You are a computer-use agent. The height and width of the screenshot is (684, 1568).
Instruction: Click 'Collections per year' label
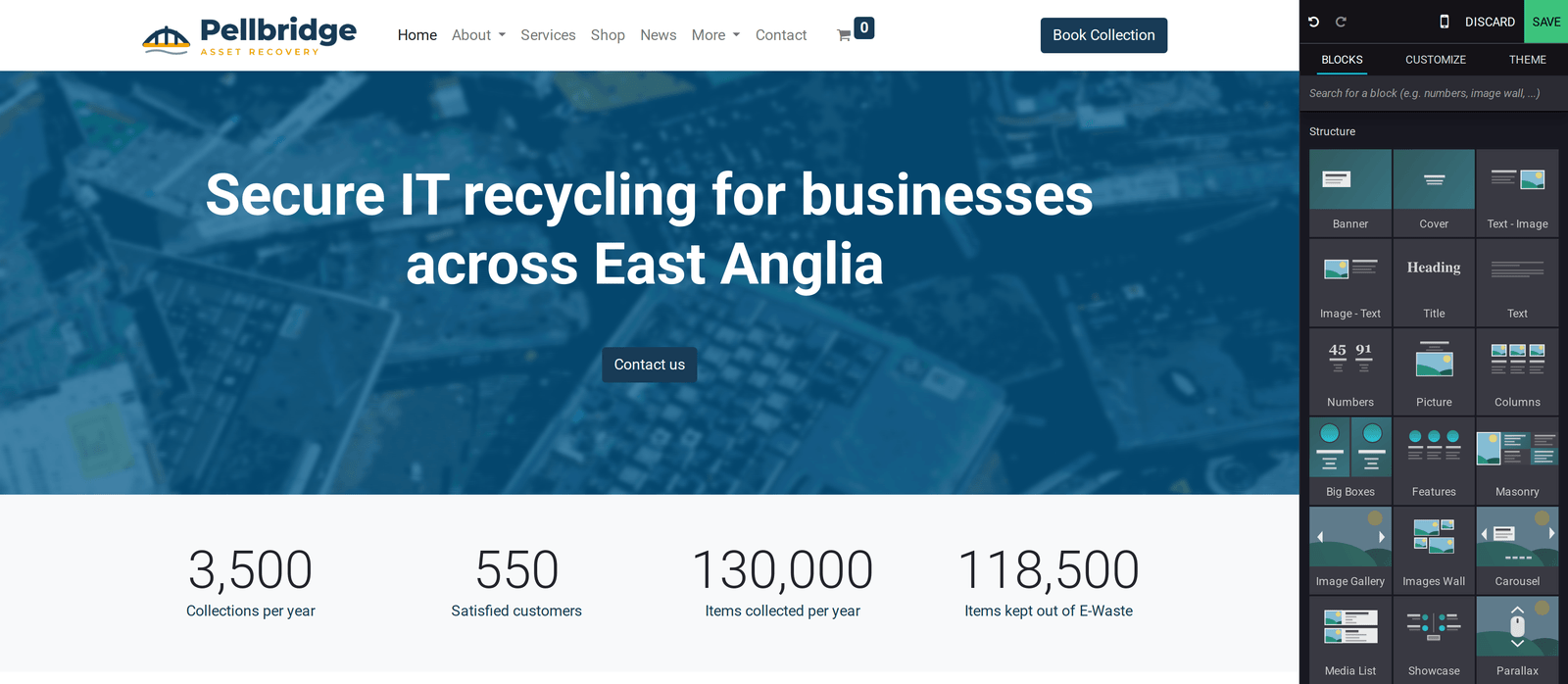(x=251, y=611)
